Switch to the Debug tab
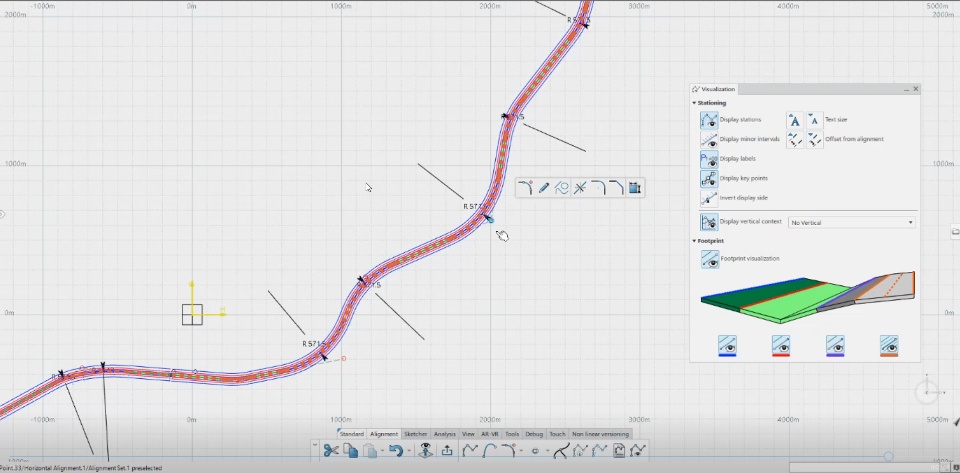960x473 pixels. [534, 434]
